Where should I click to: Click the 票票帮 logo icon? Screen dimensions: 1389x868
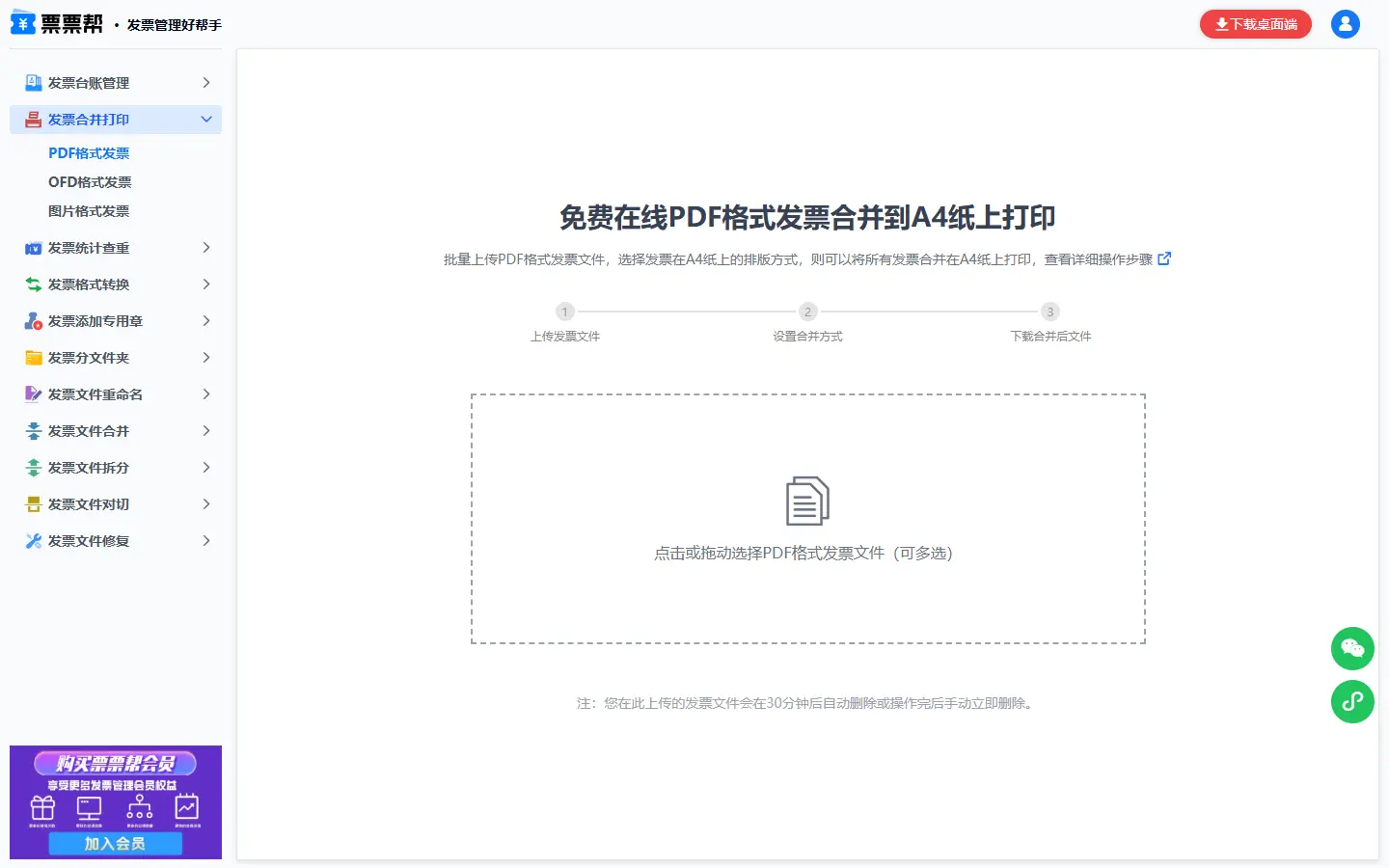coord(23,23)
